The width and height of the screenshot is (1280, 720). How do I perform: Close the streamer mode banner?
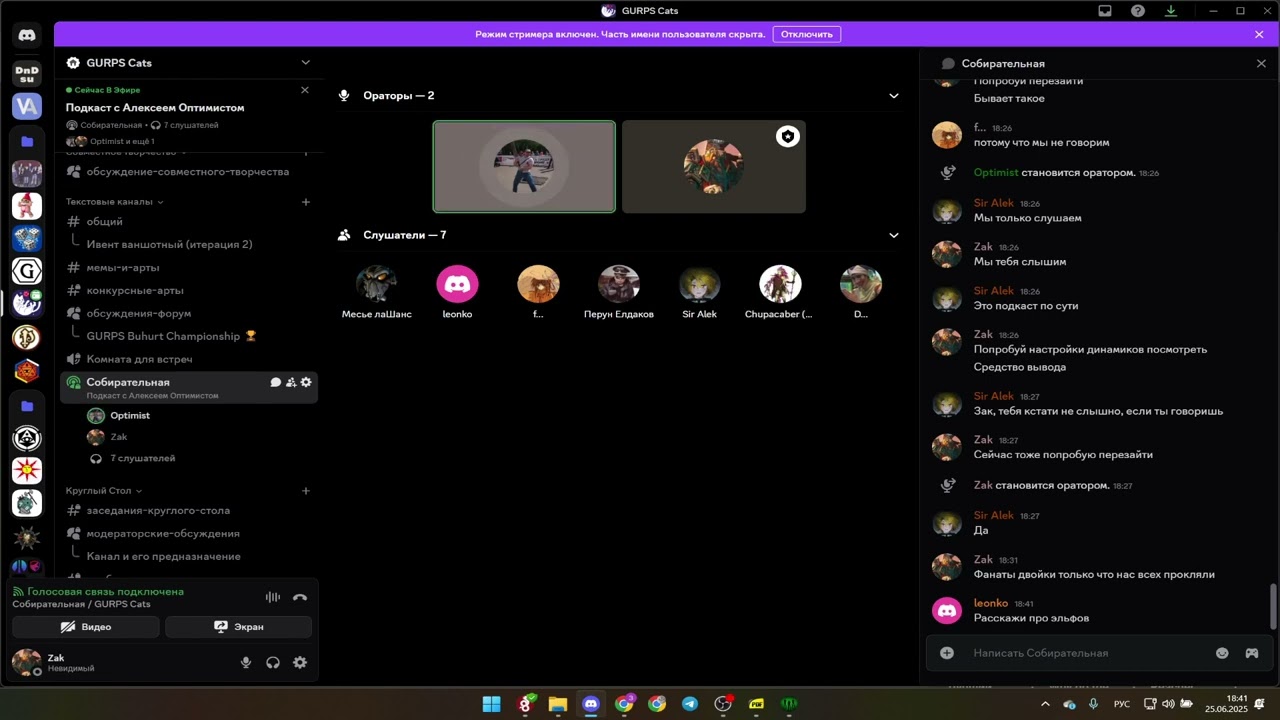coord(1259,34)
